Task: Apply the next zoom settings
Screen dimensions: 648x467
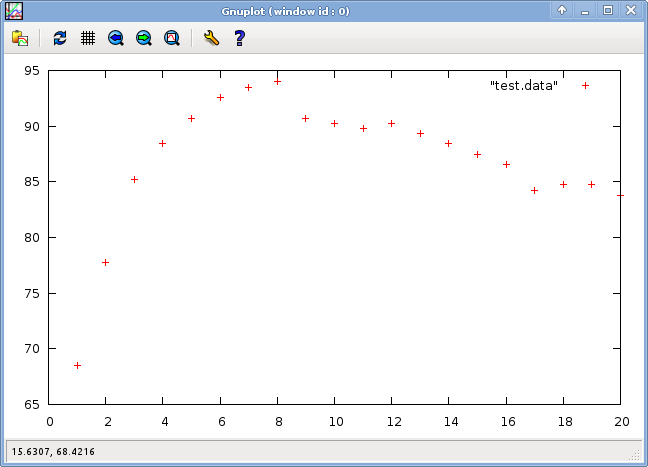Action: tap(144, 38)
